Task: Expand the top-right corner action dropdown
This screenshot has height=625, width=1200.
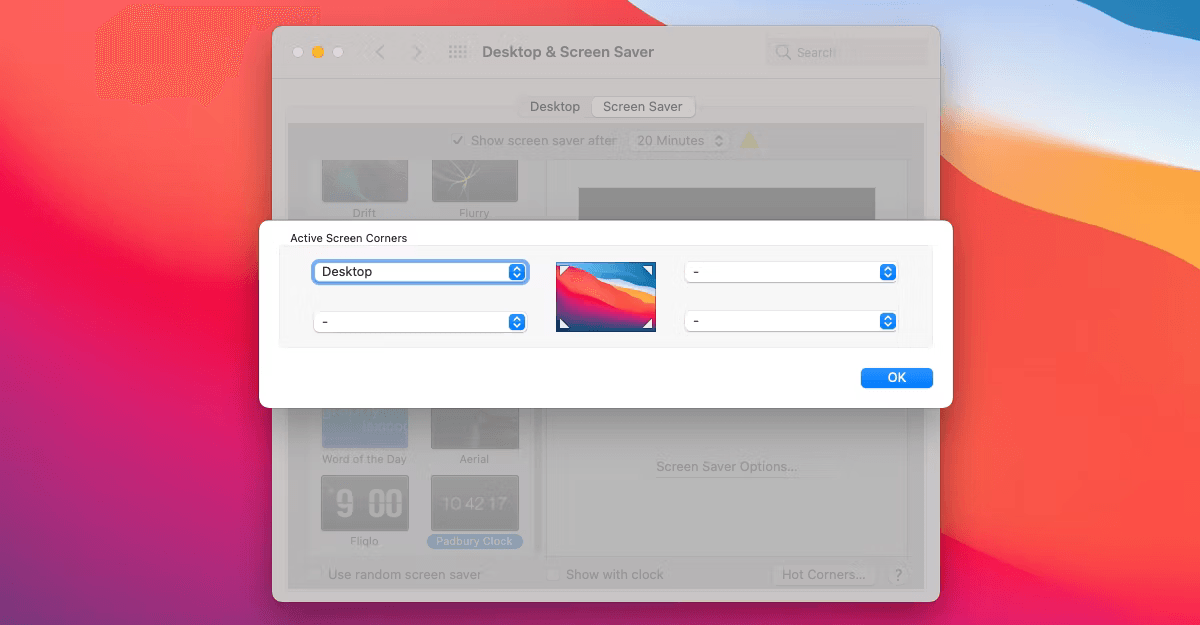Action: coord(790,272)
